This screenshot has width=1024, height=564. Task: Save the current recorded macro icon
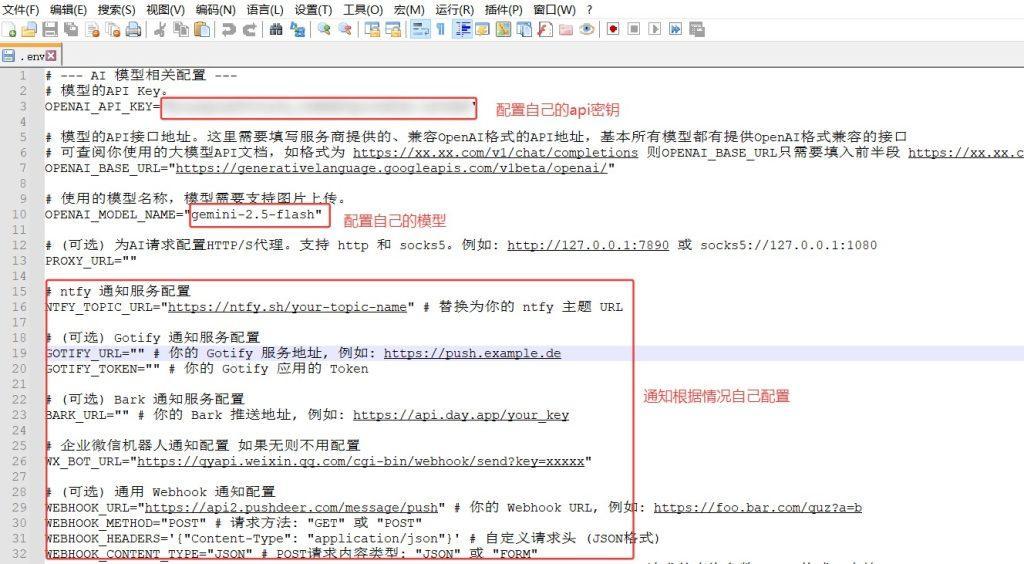(x=697, y=29)
